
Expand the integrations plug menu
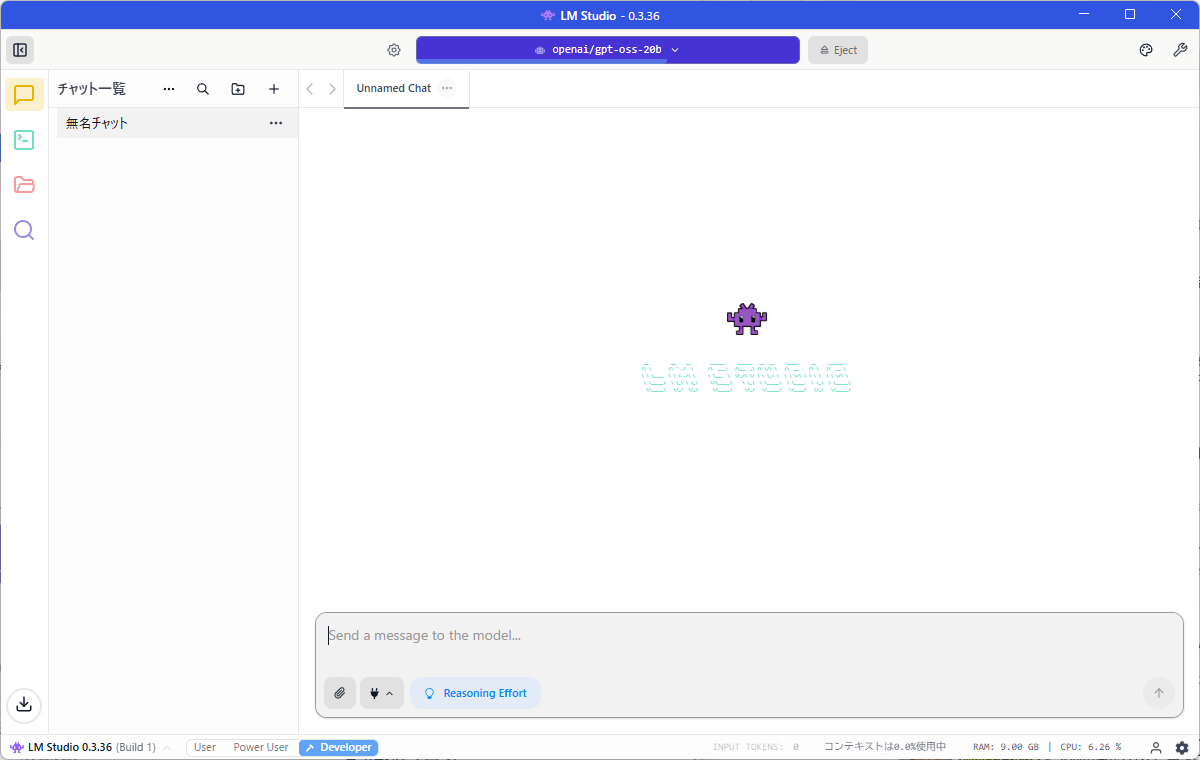(381, 693)
